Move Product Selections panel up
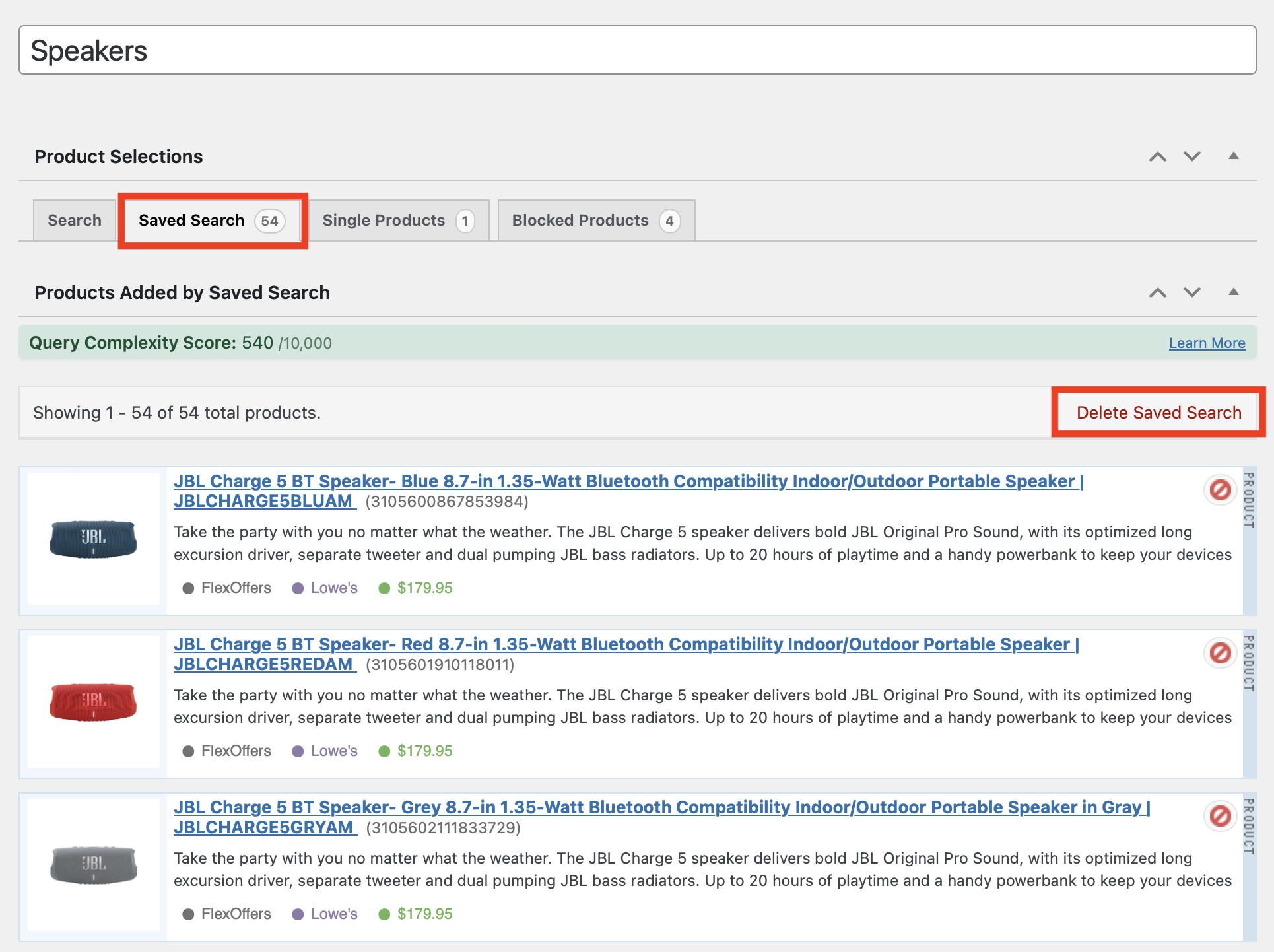Image resolution: width=1274 pixels, height=952 pixels. (x=1157, y=156)
